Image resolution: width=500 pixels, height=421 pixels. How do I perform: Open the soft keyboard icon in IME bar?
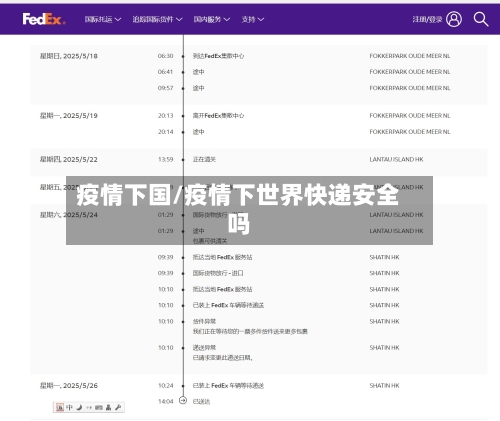coord(99,407)
